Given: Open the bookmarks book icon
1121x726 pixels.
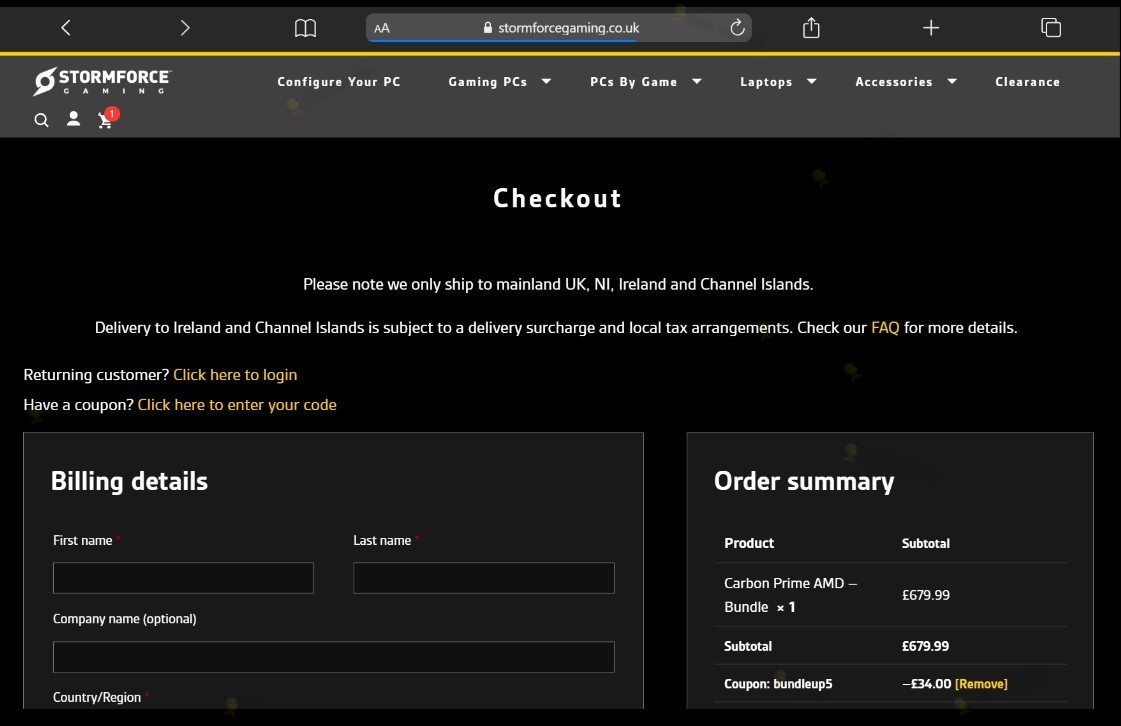Looking at the screenshot, I should click(305, 28).
